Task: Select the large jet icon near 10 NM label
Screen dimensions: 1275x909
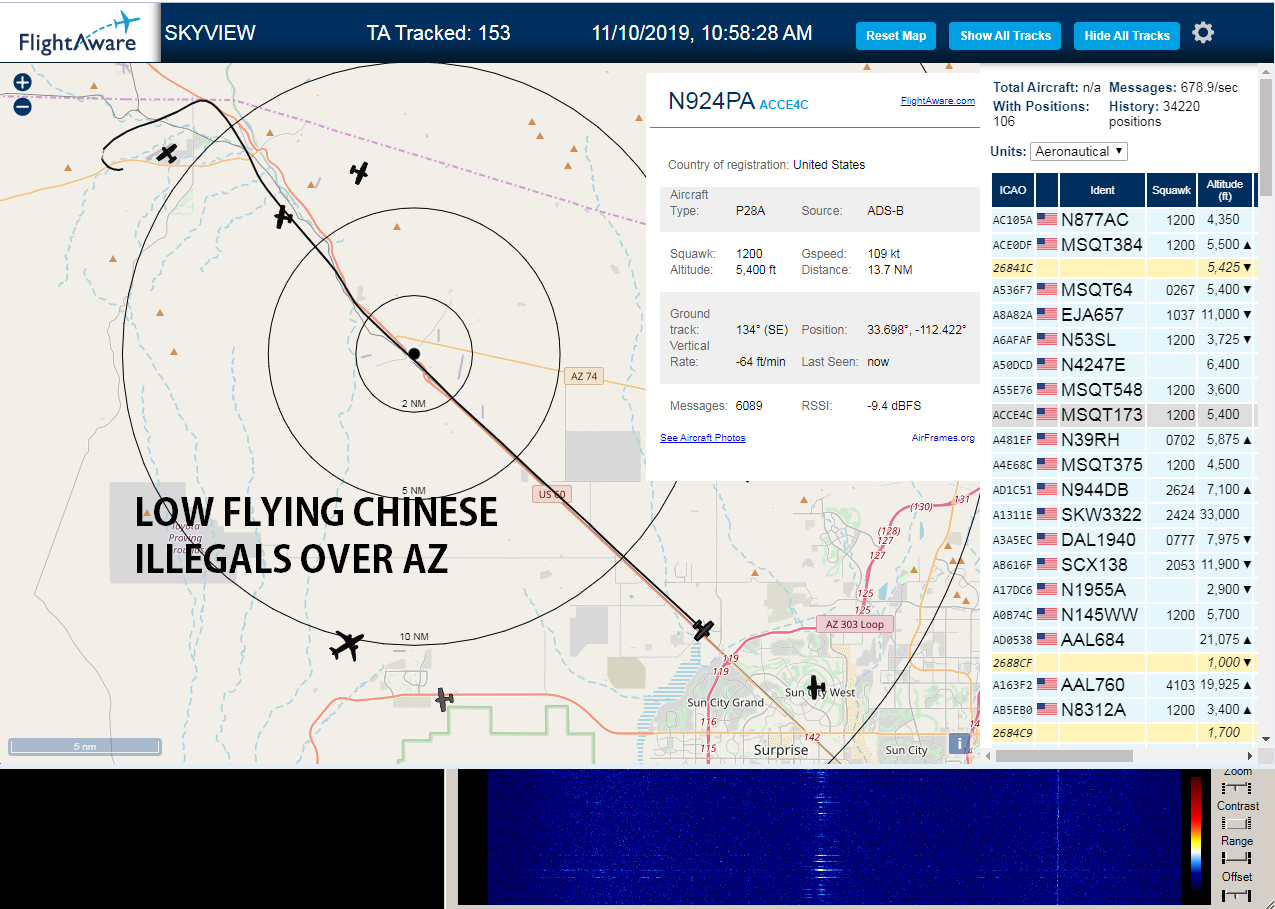Action: pyautogui.click(x=349, y=645)
